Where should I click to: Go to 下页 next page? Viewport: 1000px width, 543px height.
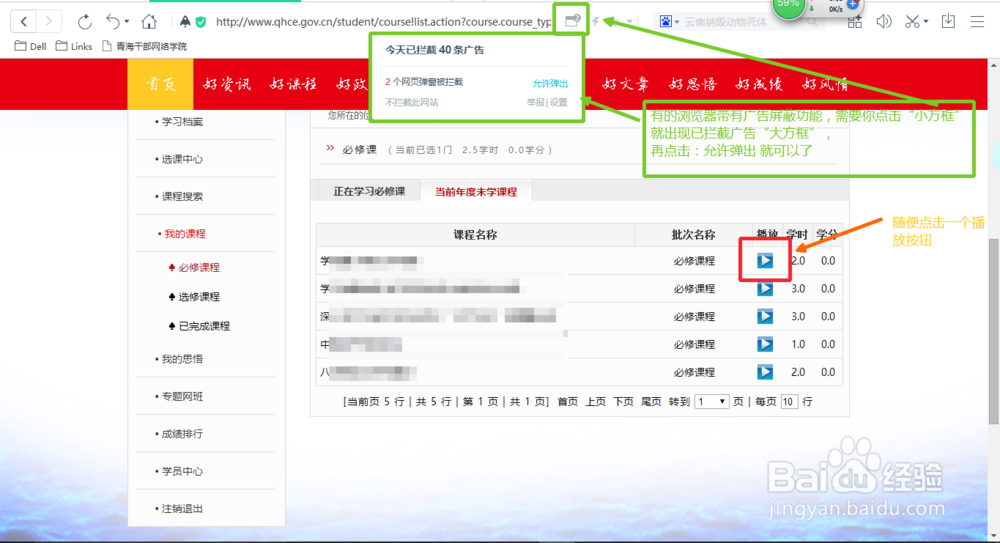tap(623, 401)
